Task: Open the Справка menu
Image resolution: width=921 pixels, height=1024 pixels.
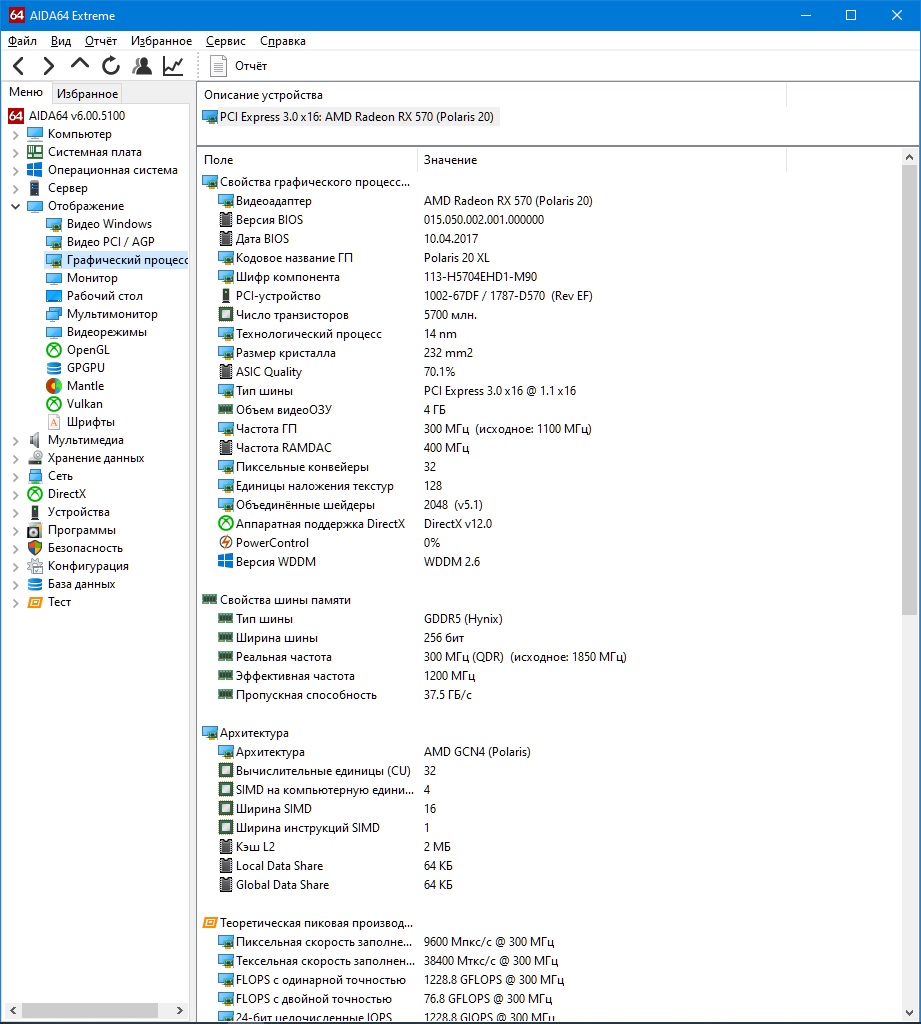Action: coord(282,41)
